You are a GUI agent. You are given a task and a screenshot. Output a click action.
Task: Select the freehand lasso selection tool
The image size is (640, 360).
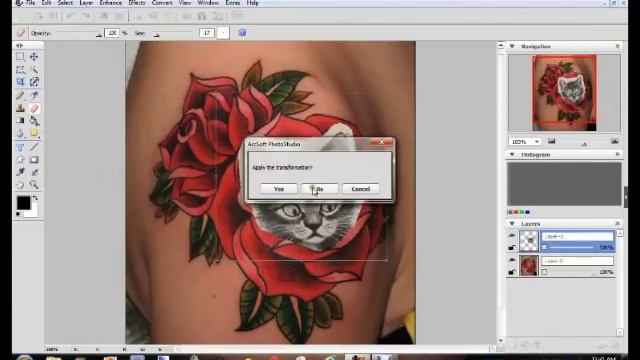(x=20, y=69)
